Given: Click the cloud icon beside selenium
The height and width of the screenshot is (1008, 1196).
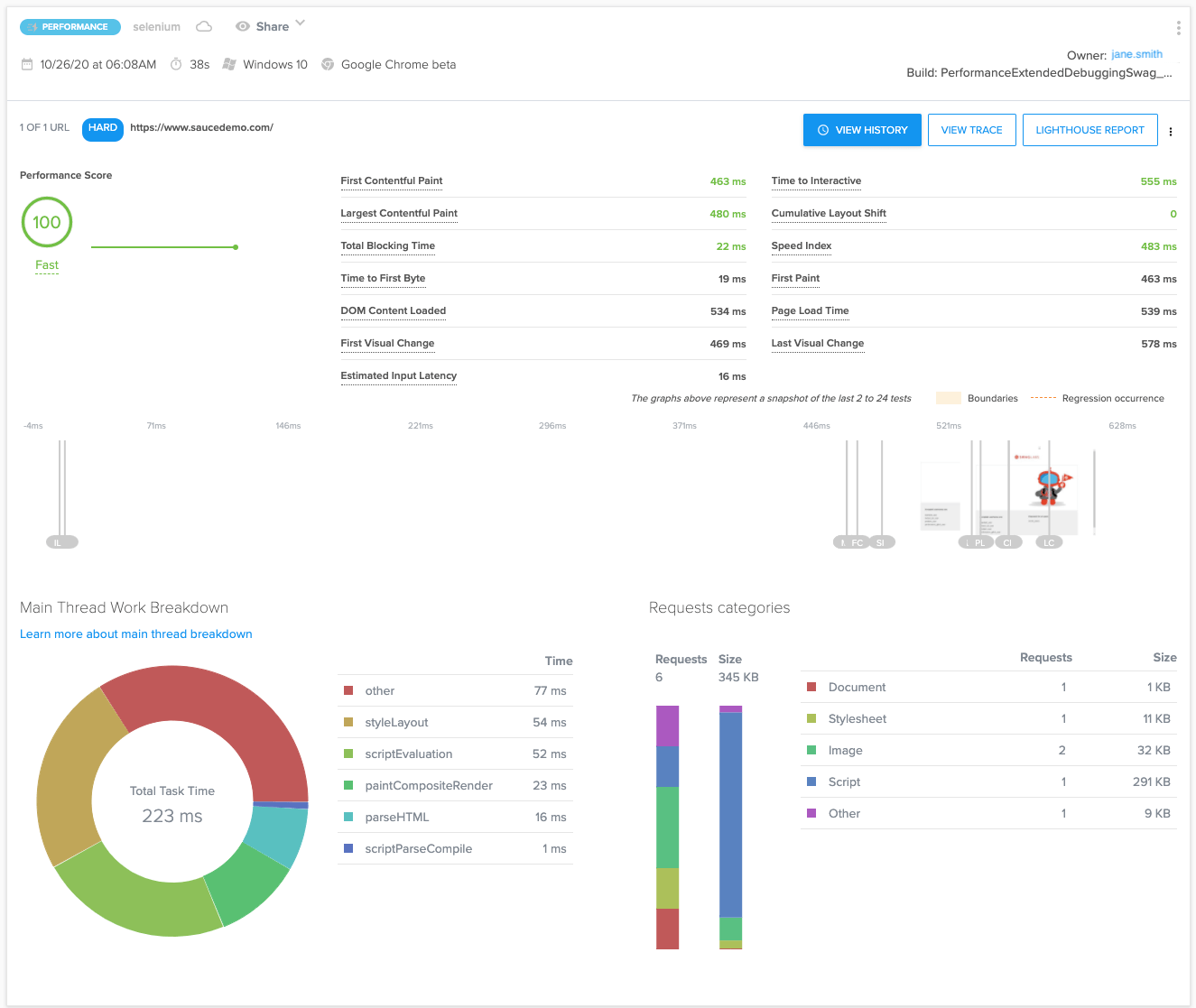Looking at the screenshot, I should point(204,27).
